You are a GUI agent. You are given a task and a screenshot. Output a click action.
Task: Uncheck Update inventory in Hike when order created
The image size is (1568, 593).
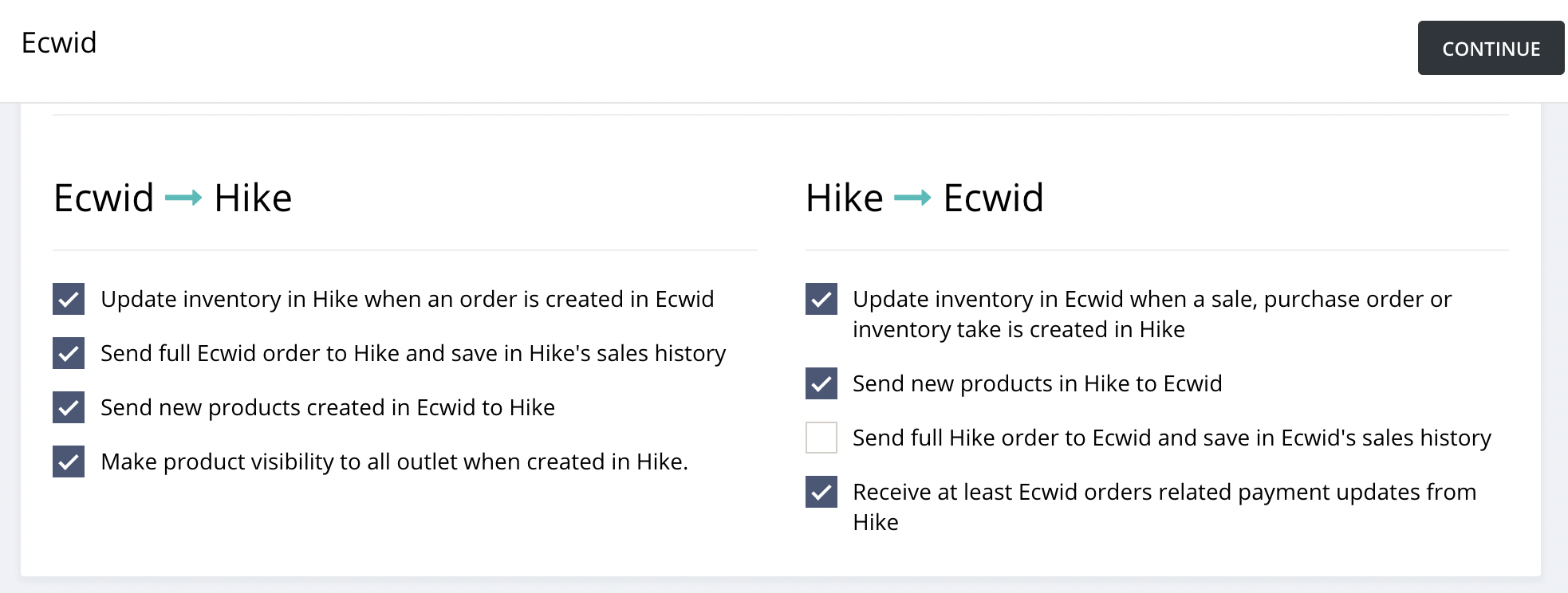(69, 299)
